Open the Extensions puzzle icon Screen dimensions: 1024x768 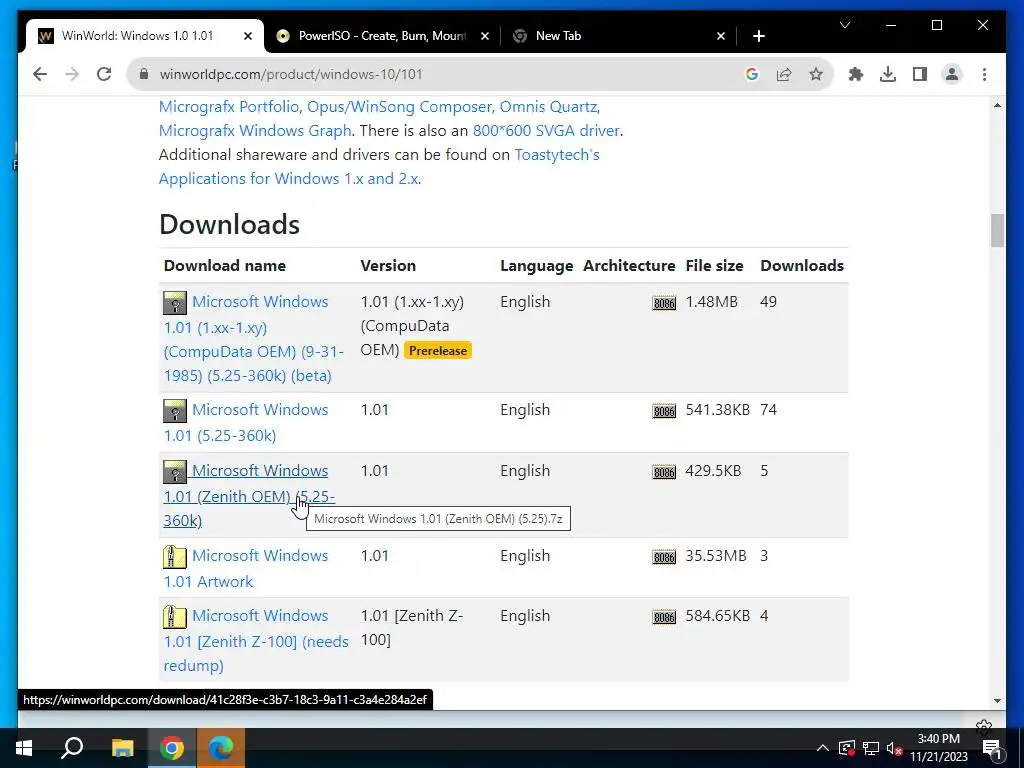(x=856, y=74)
